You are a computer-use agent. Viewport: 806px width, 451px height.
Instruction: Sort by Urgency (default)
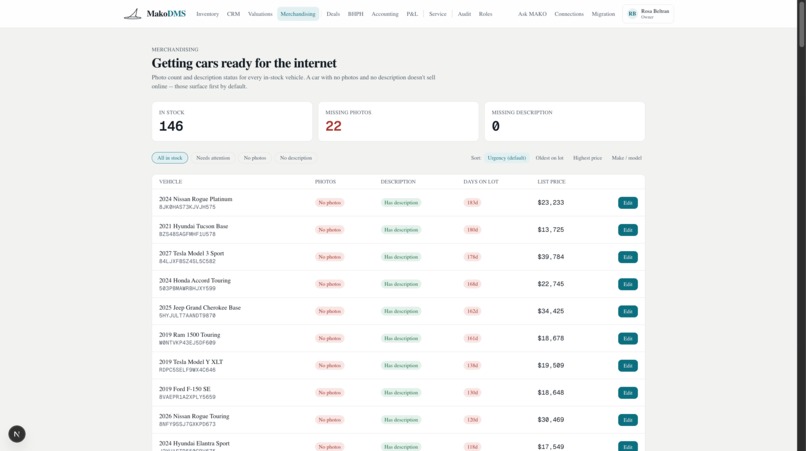coord(506,158)
